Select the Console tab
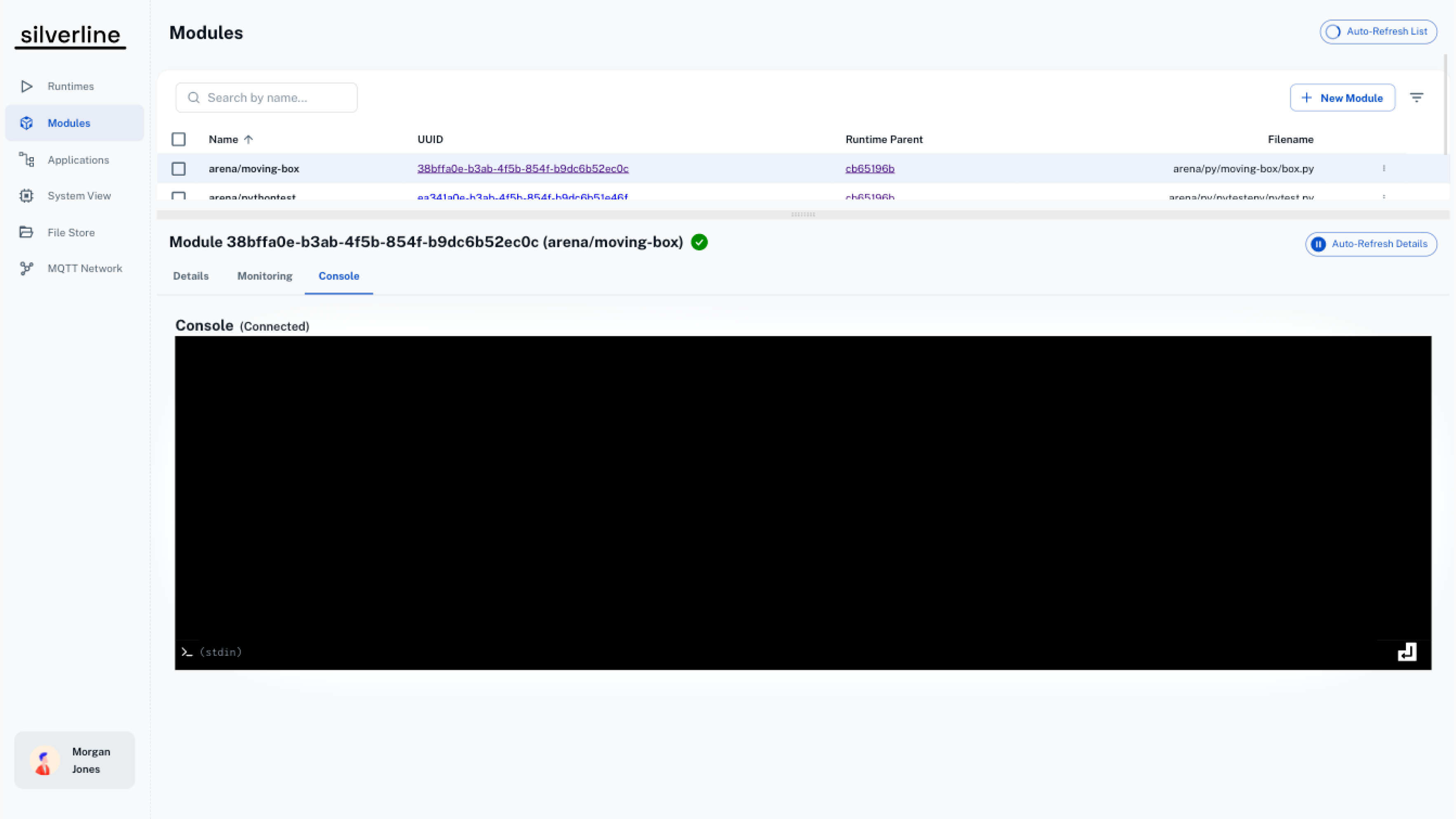Screen dimensions: 1456x819 [339, 276]
